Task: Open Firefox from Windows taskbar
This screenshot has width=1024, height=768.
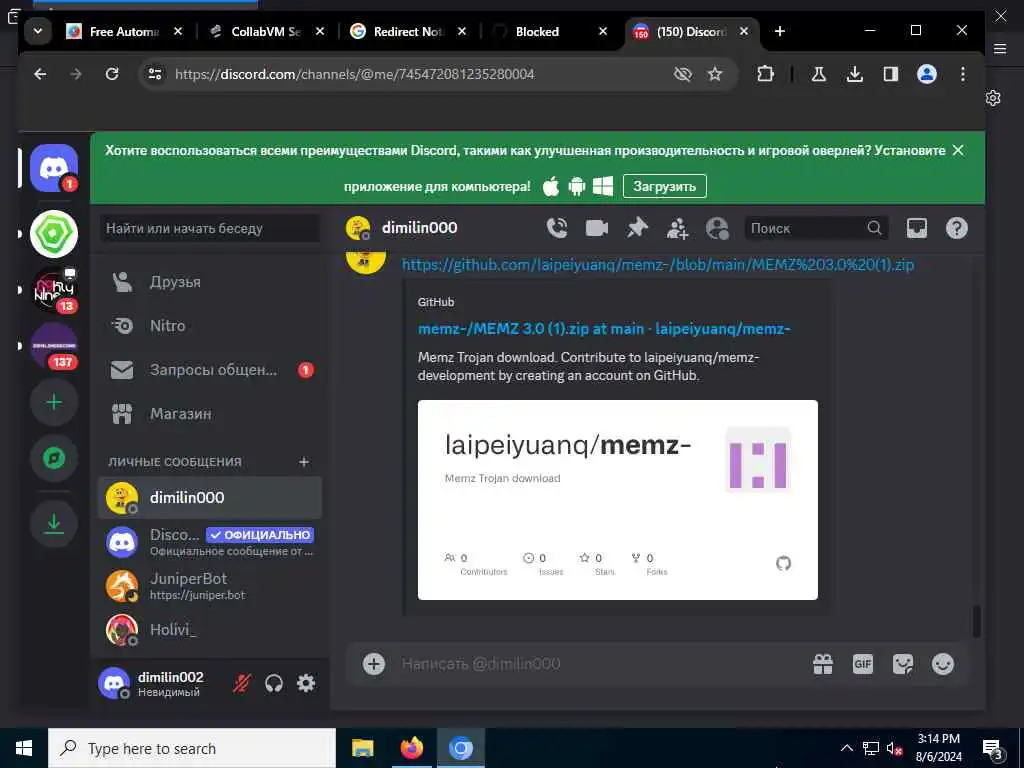Action: pos(411,748)
